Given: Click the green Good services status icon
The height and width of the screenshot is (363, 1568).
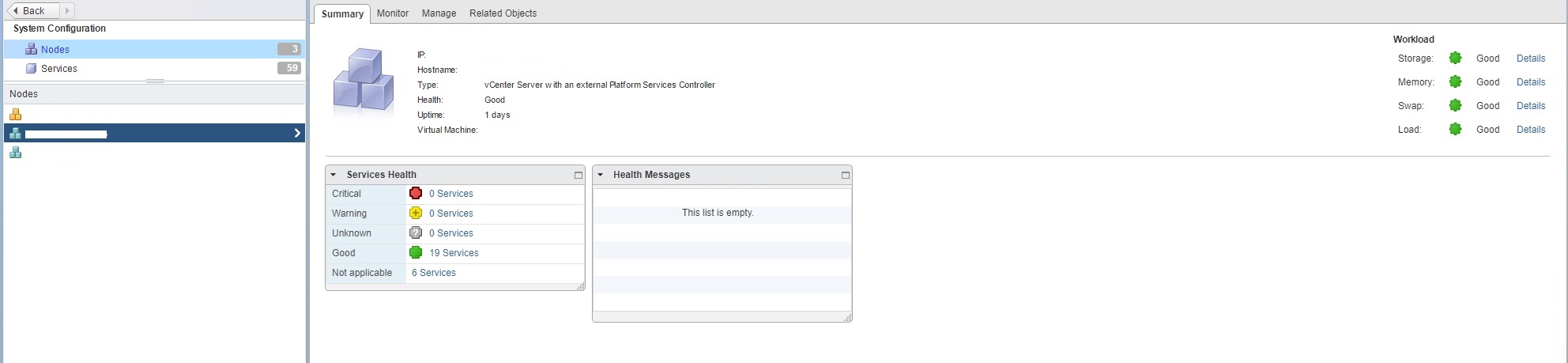Looking at the screenshot, I should [x=416, y=253].
